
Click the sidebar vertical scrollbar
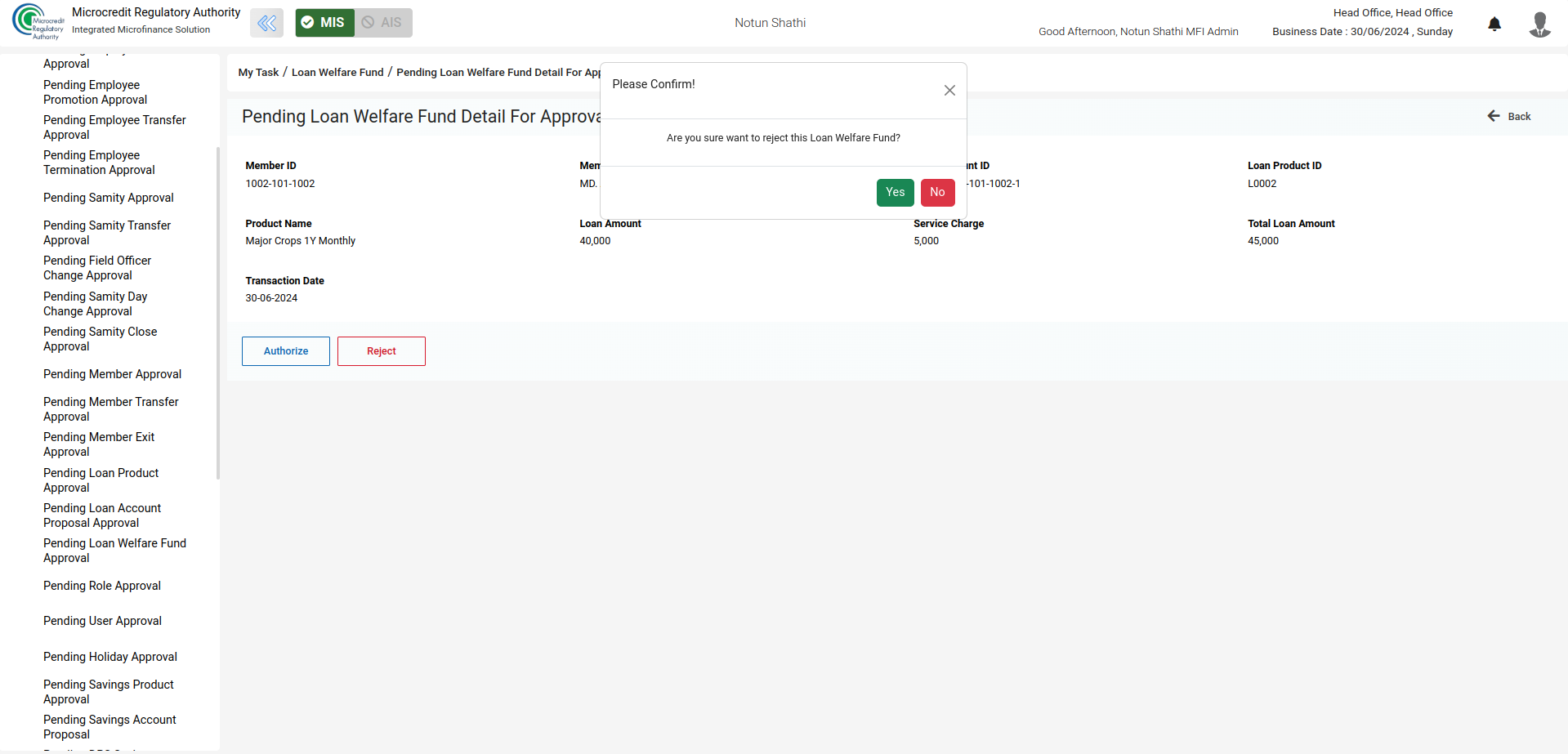[217, 312]
